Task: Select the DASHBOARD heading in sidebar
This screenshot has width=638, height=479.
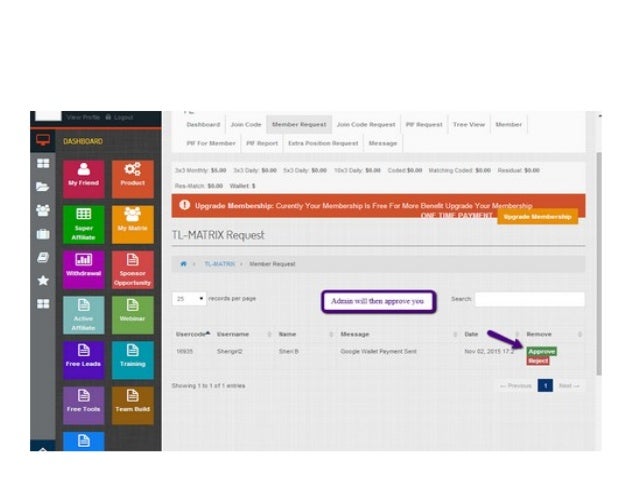Action: point(83,141)
